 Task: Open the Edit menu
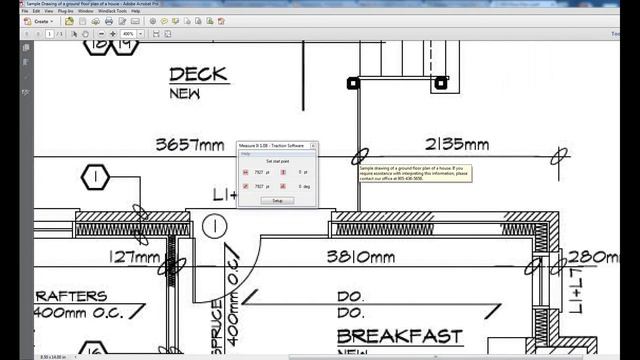36,11
